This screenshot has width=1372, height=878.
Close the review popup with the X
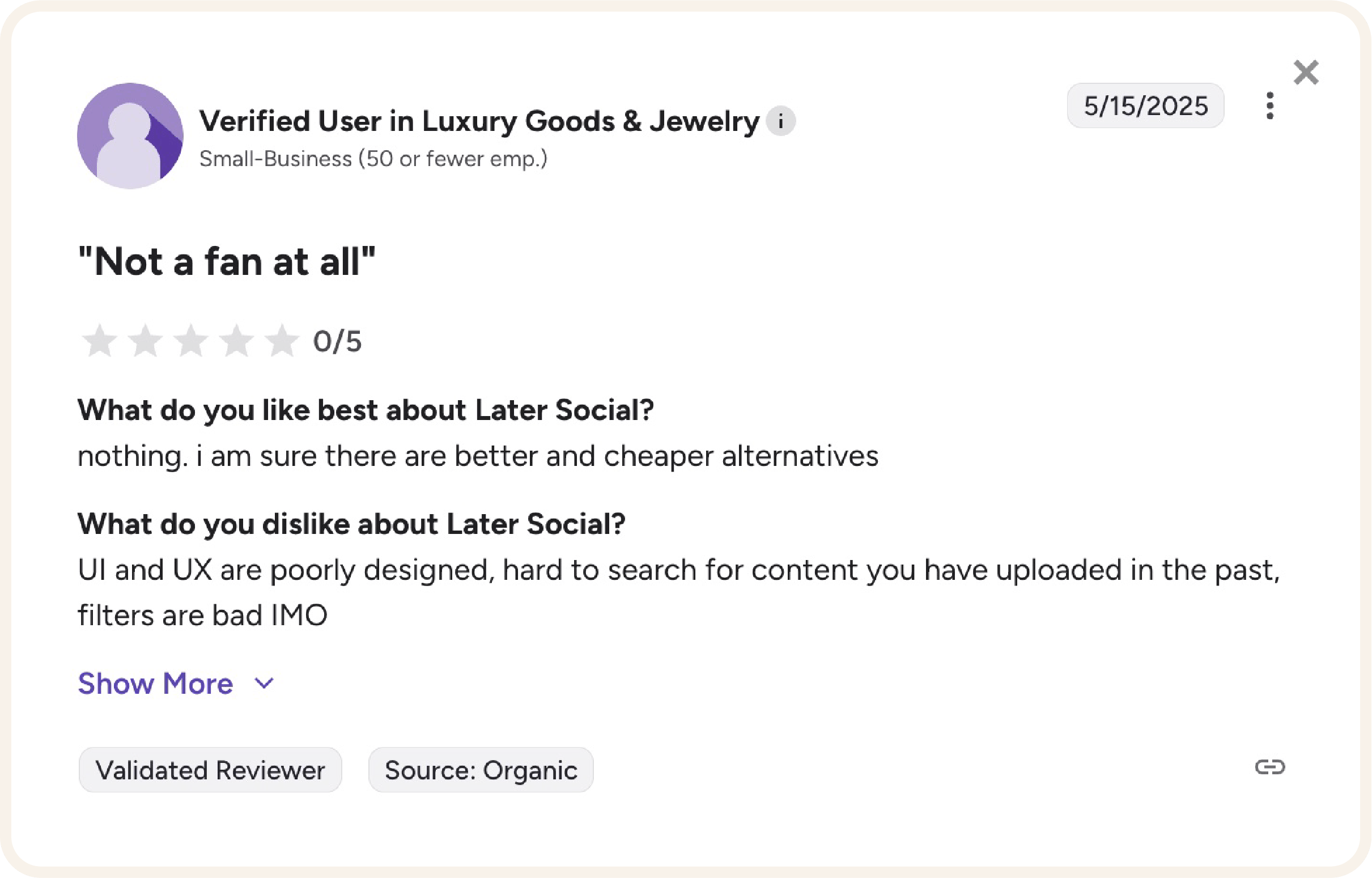[x=1306, y=73]
